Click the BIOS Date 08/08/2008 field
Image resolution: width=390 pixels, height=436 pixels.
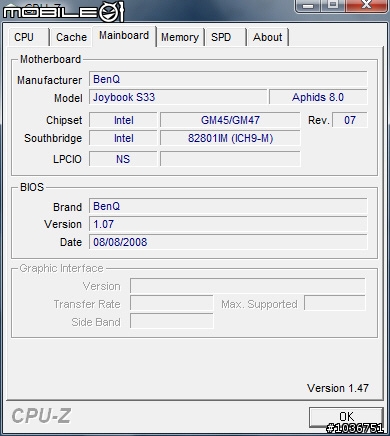228,242
